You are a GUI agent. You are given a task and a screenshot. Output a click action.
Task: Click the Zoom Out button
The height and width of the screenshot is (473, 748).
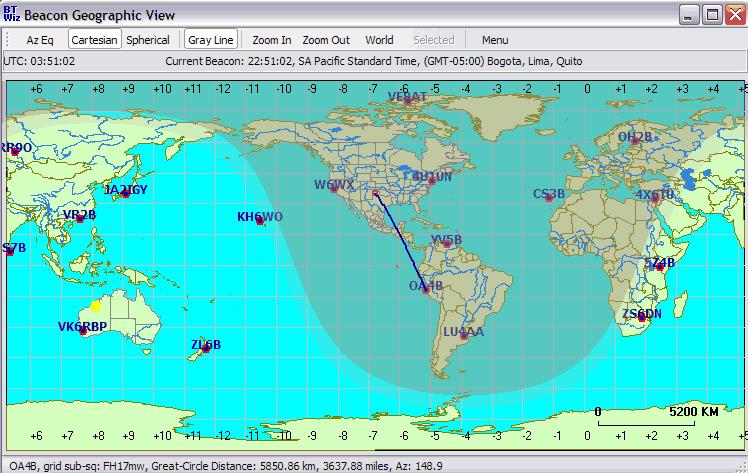[x=326, y=40]
